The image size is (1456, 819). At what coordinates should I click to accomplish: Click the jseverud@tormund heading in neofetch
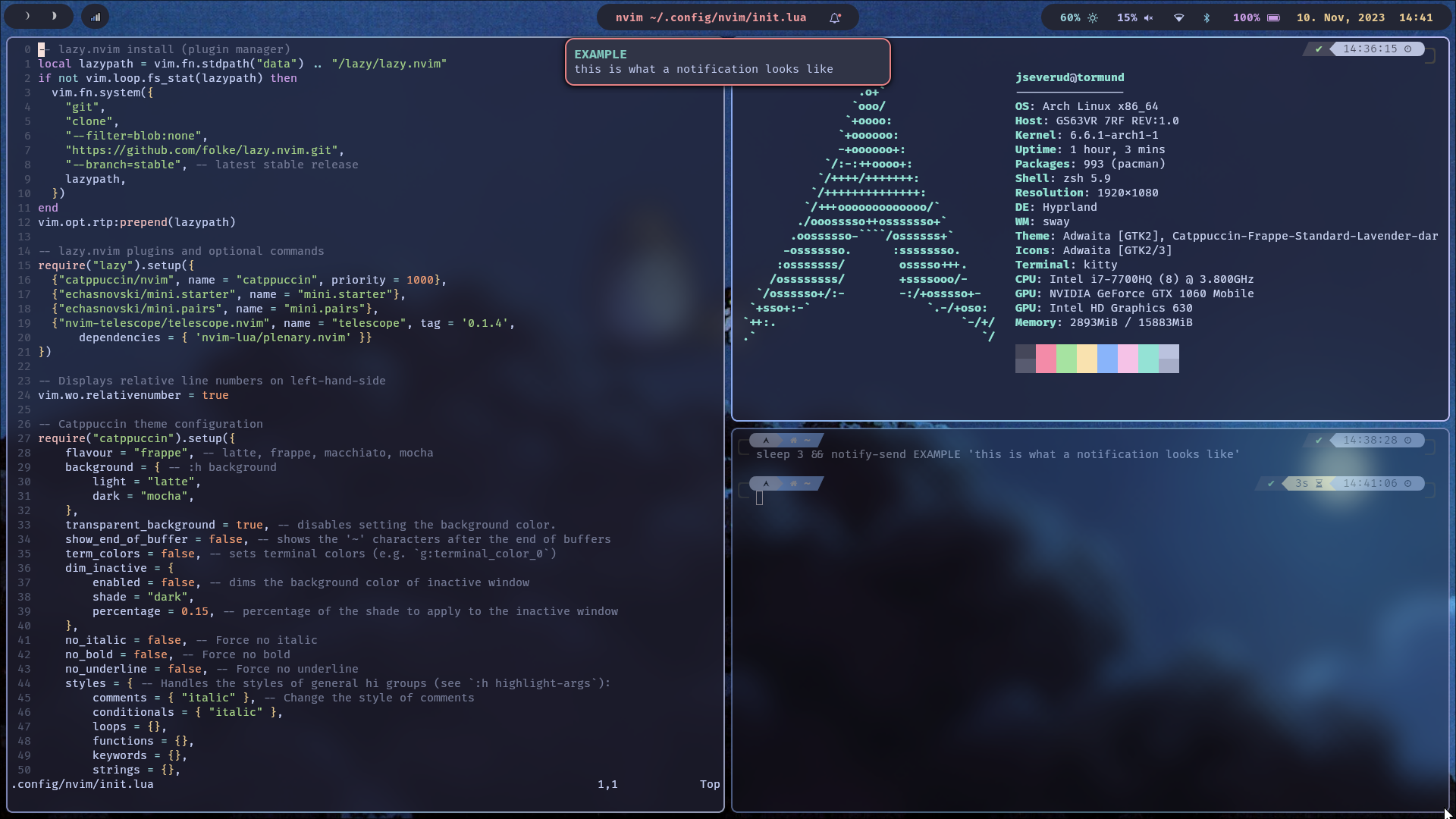tap(1069, 77)
